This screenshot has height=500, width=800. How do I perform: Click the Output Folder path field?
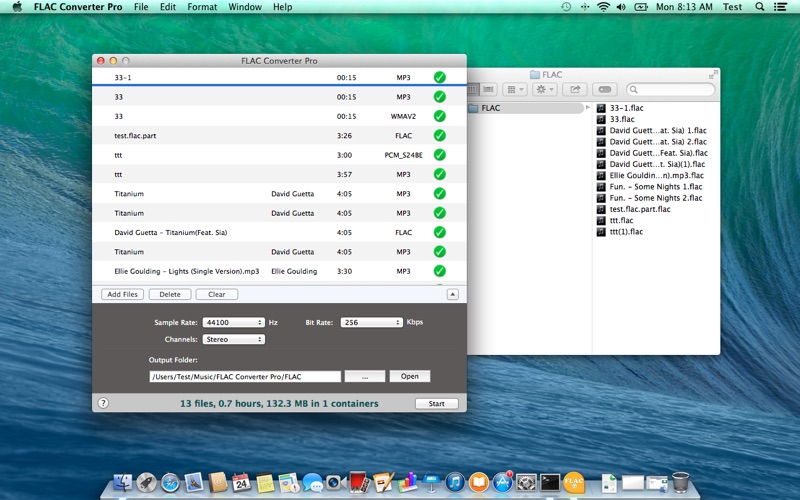pos(245,376)
